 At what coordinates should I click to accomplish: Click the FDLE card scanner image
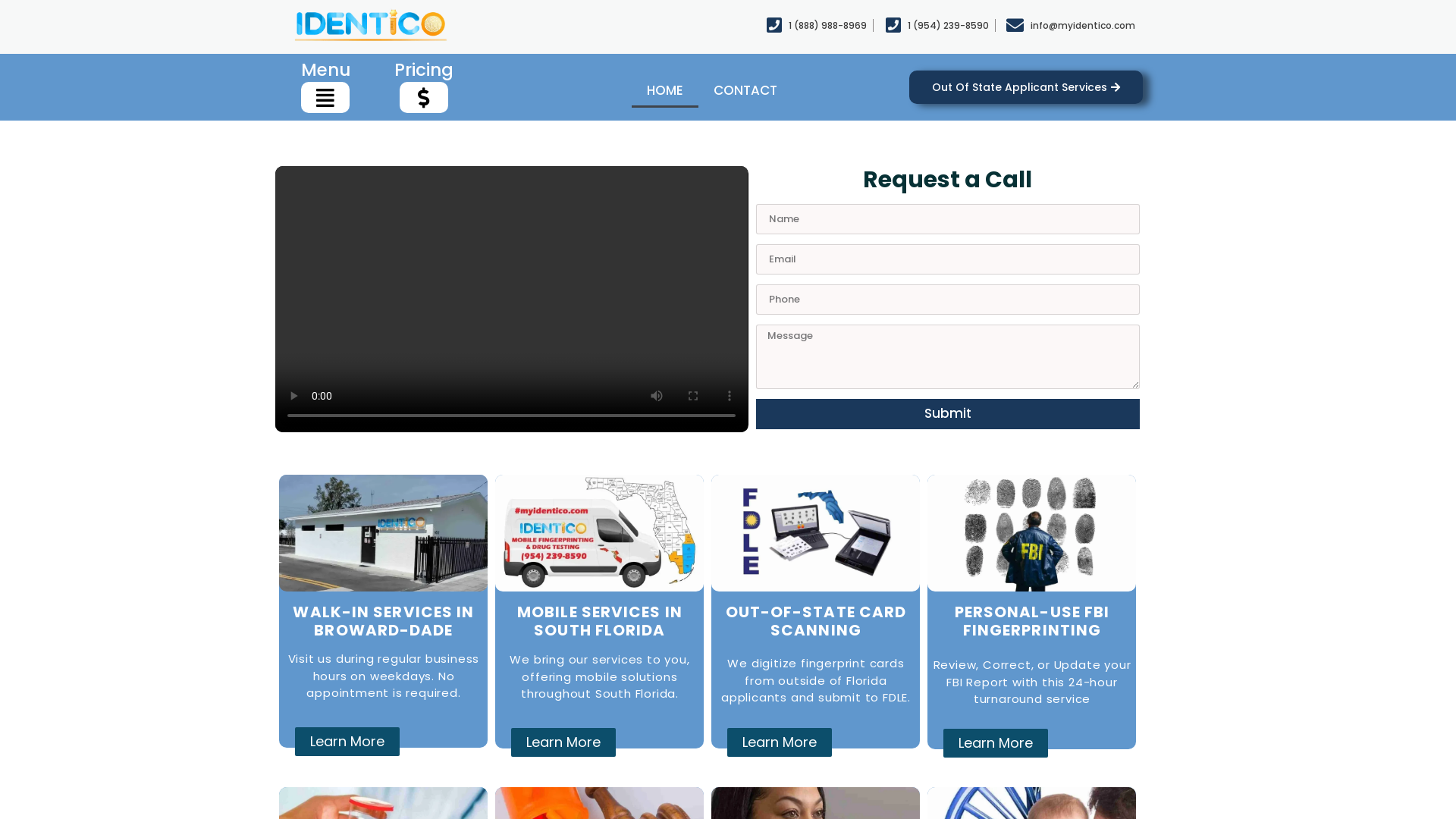click(x=815, y=533)
